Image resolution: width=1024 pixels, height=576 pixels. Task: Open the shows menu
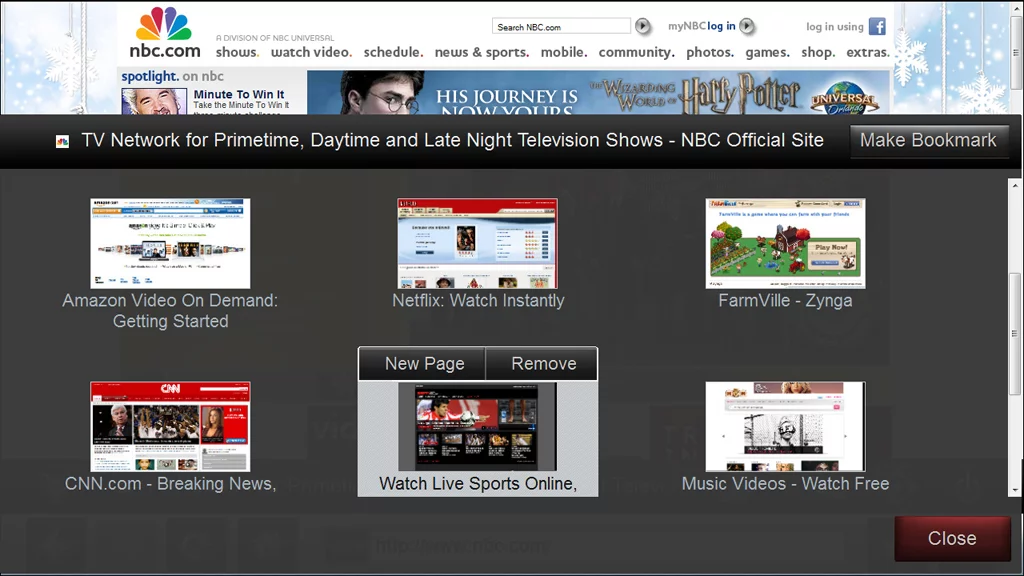click(x=237, y=52)
